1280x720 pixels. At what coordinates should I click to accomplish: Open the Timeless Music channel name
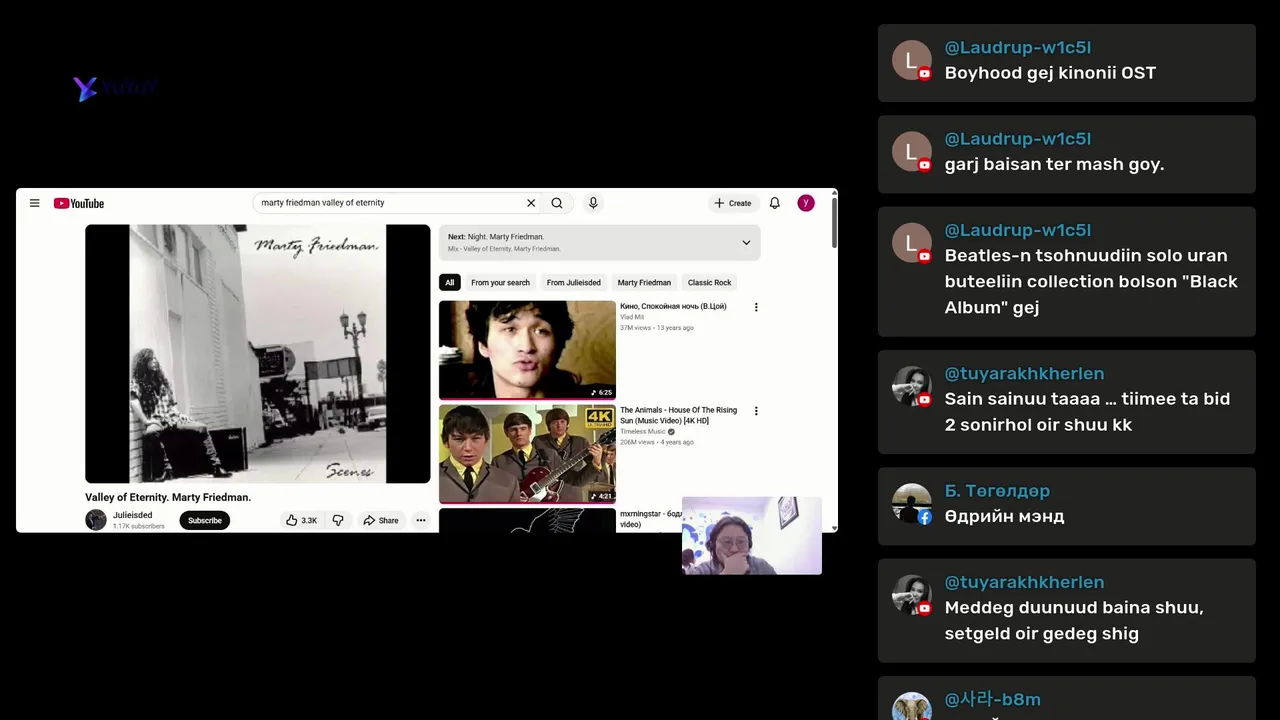643,431
